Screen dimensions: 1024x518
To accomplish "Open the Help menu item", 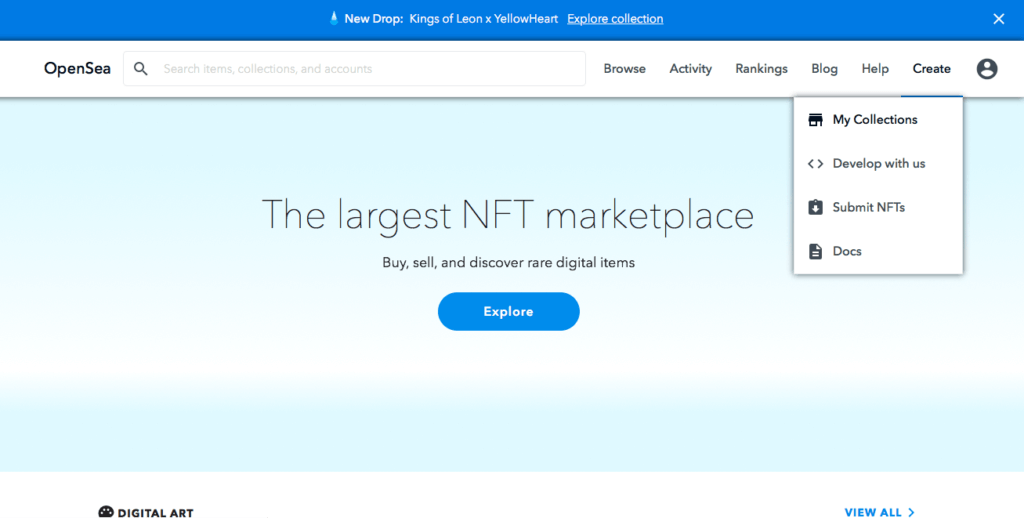I will pos(875,69).
